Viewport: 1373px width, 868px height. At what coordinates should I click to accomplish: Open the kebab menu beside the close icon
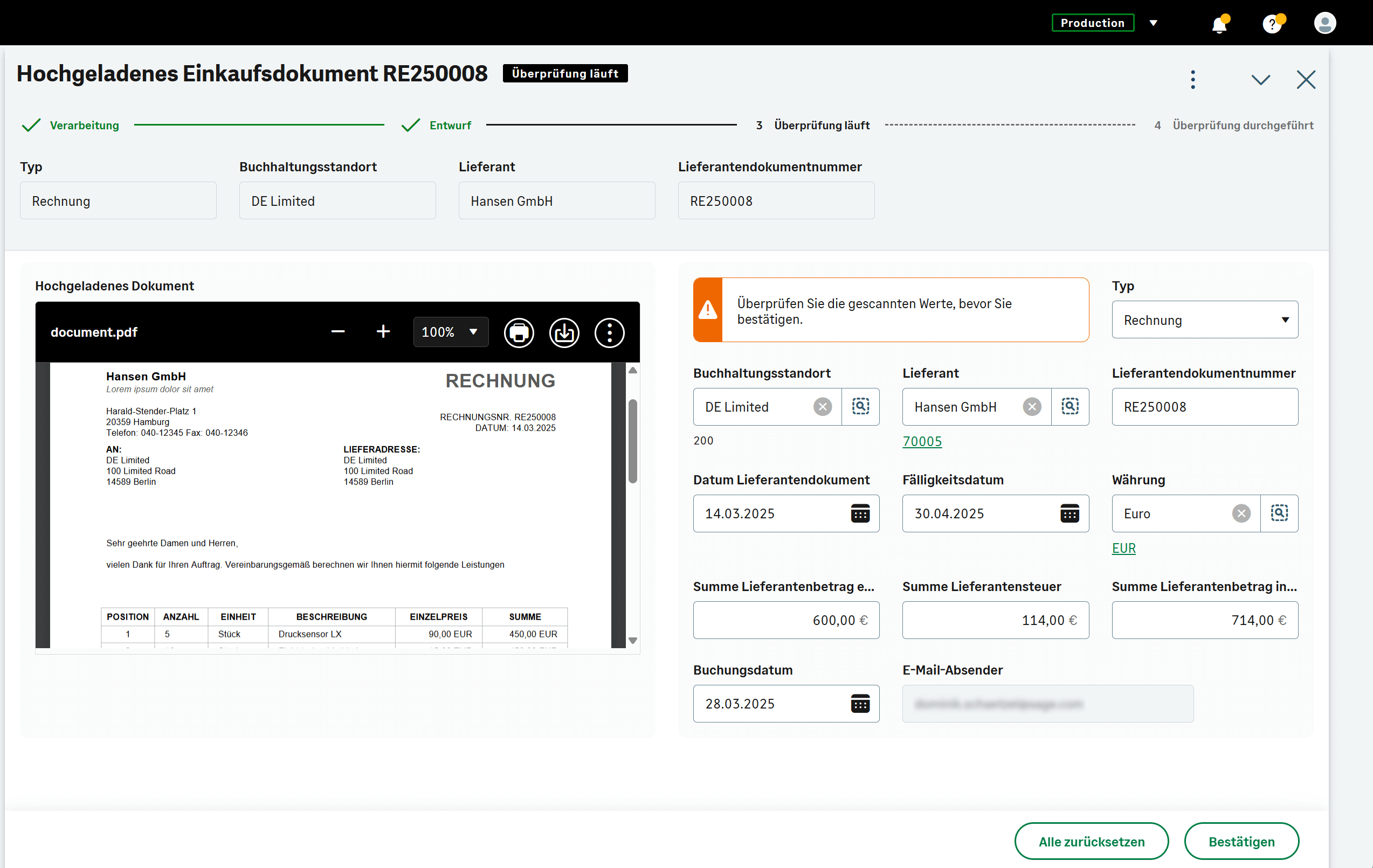pos(1193,79)
